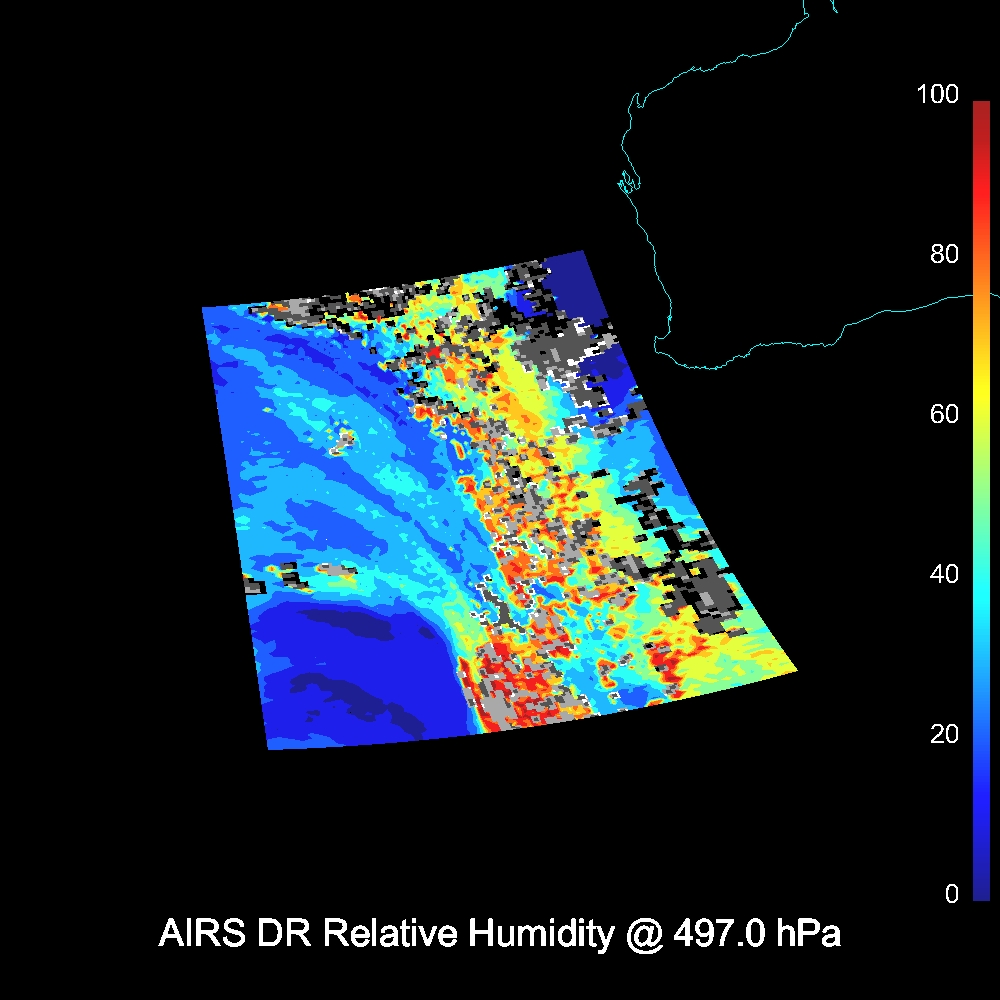Pick the dark red top of the colorbar
This screenshot has width=1000, height=1000.
tap(980, 110)
